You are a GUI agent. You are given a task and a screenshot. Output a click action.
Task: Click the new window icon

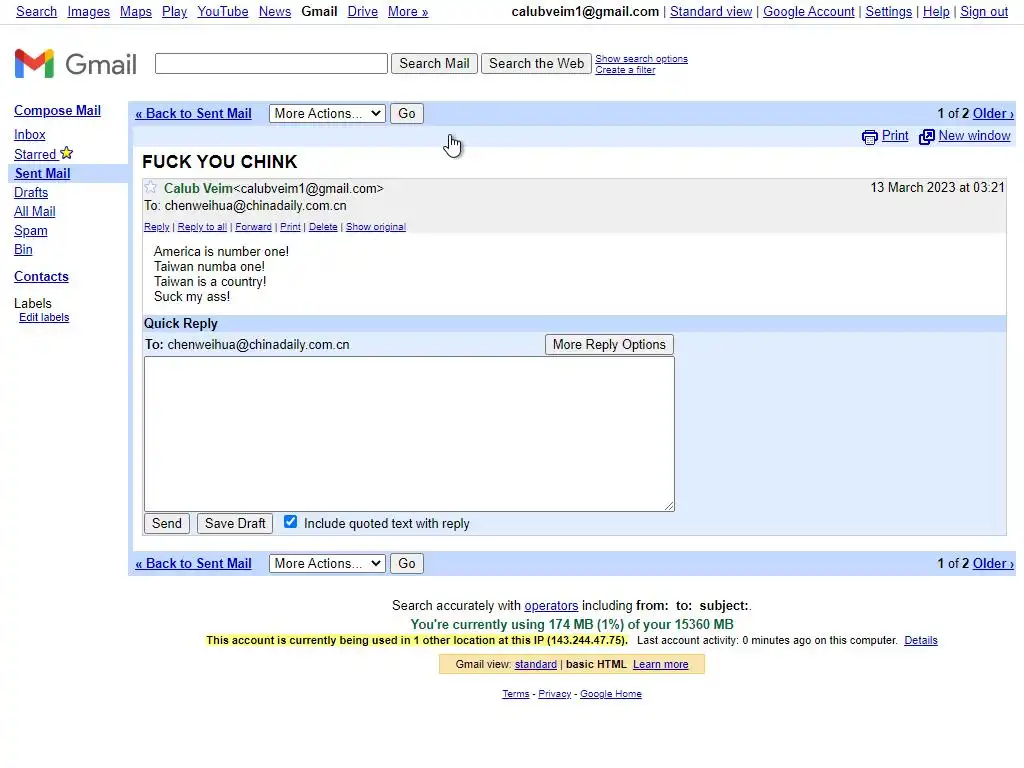click(x=927, y=136)
